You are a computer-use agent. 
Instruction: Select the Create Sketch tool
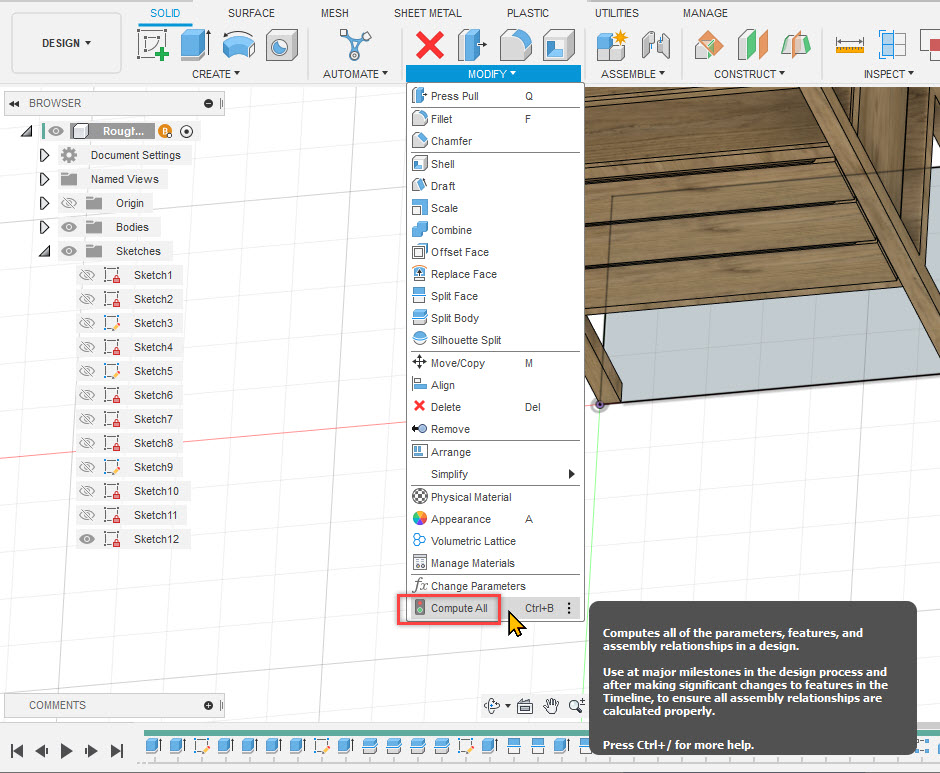[x=152, y=44]
